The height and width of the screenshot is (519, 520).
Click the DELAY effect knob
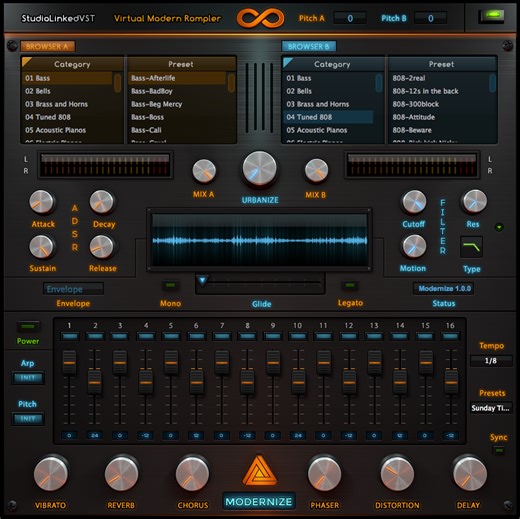469,474
